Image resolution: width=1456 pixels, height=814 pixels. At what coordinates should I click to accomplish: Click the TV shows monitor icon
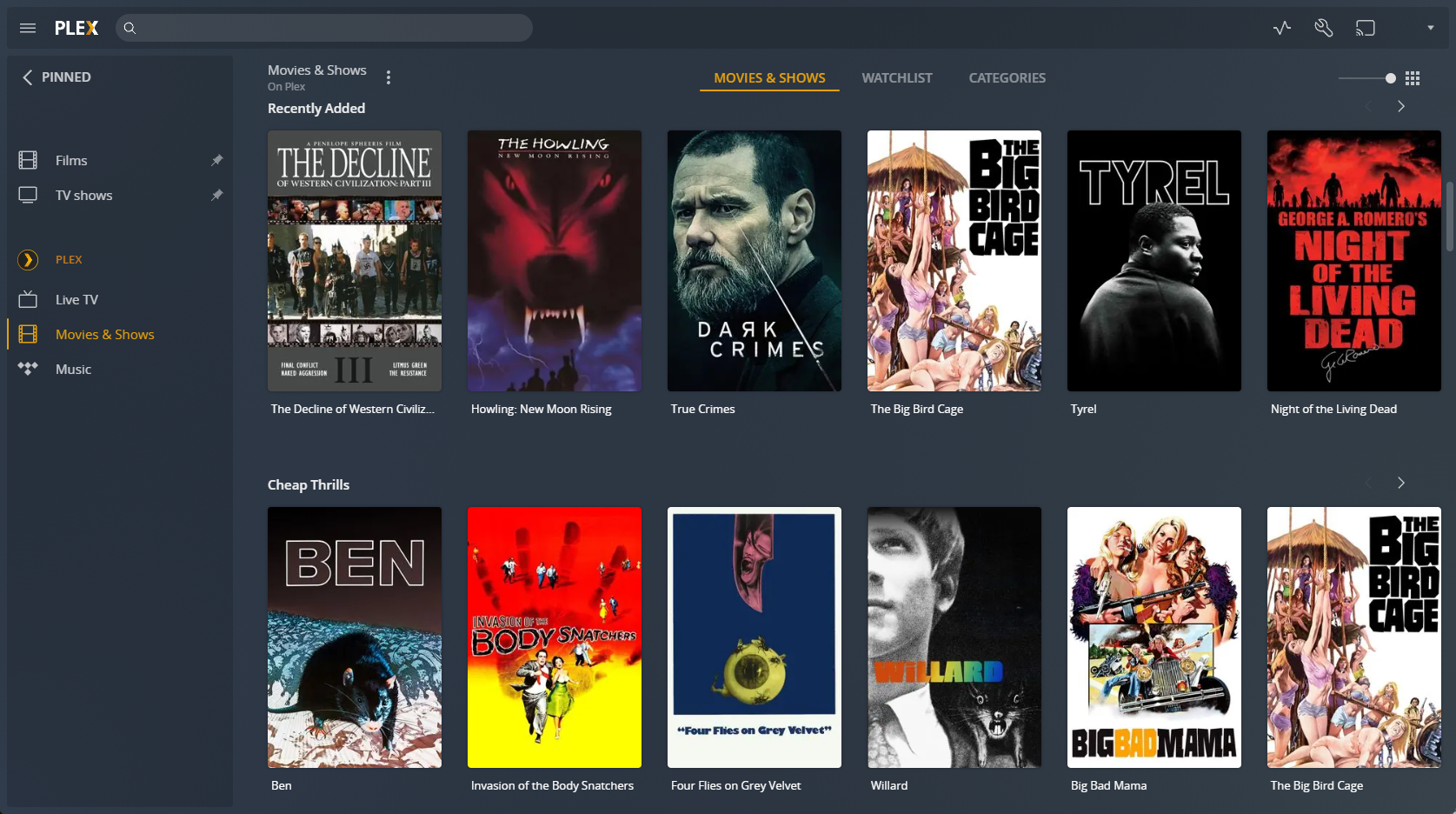(28, 195)
